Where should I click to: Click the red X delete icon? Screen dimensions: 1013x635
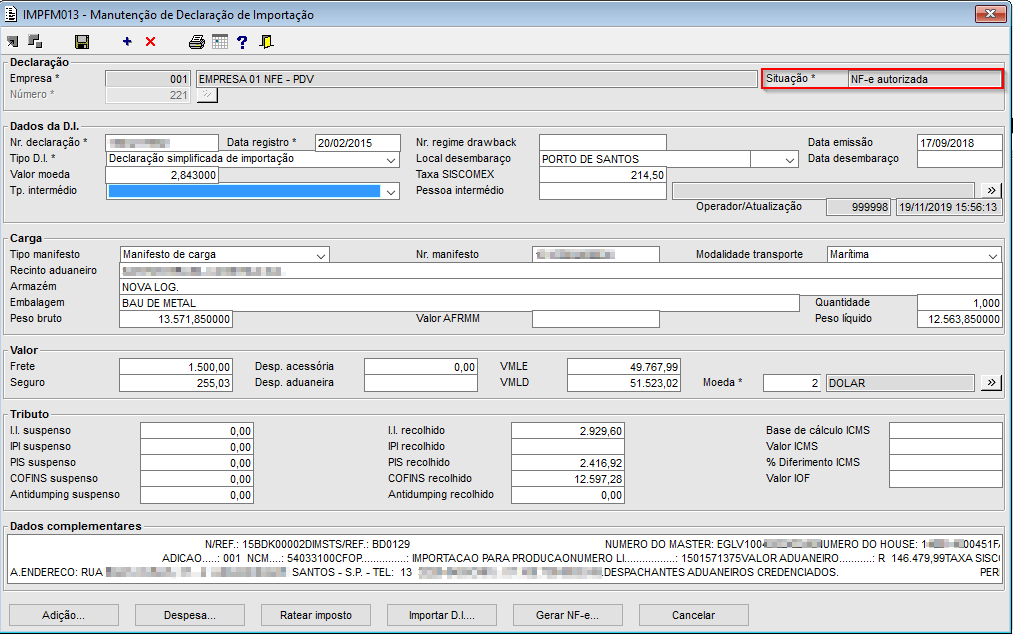(151, 42)
